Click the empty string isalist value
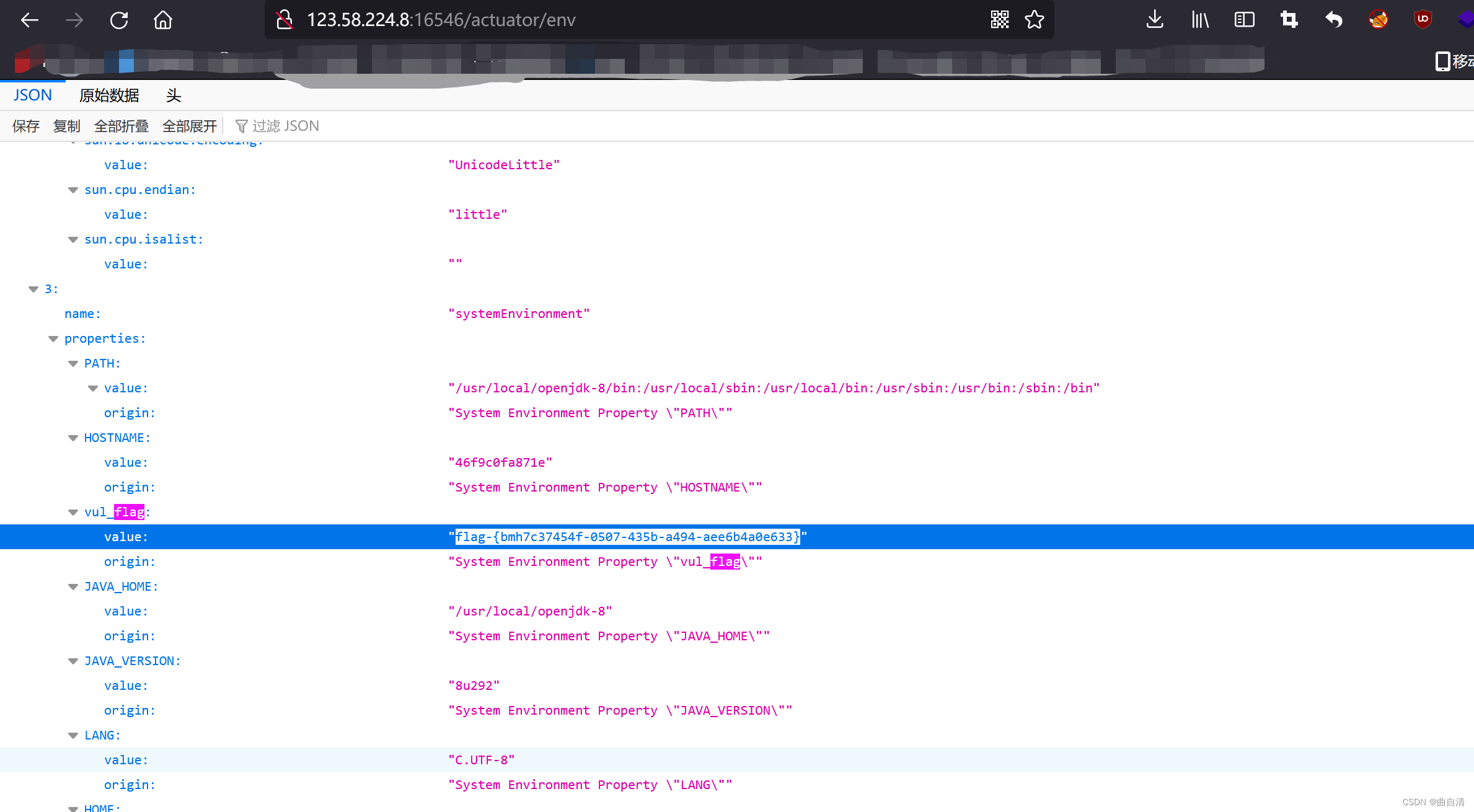1474x812 pixels. click(456, 263)
